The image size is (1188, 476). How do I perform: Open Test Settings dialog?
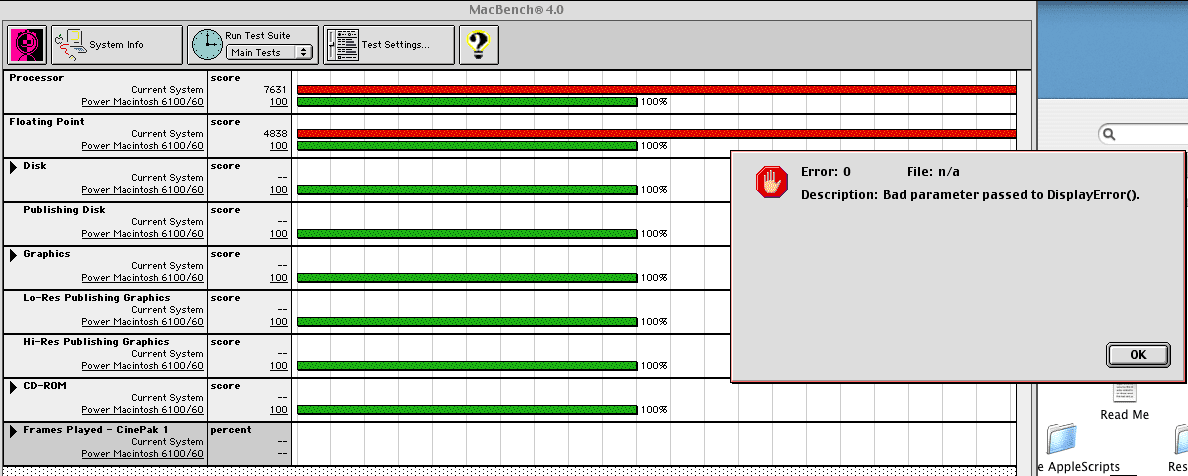389,45
